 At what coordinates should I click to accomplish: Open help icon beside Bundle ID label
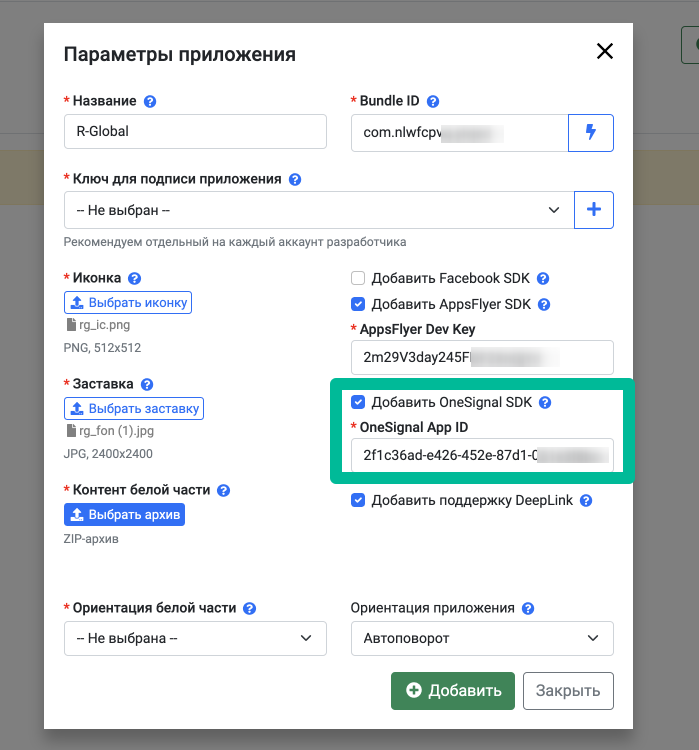(x=433, y=101)
